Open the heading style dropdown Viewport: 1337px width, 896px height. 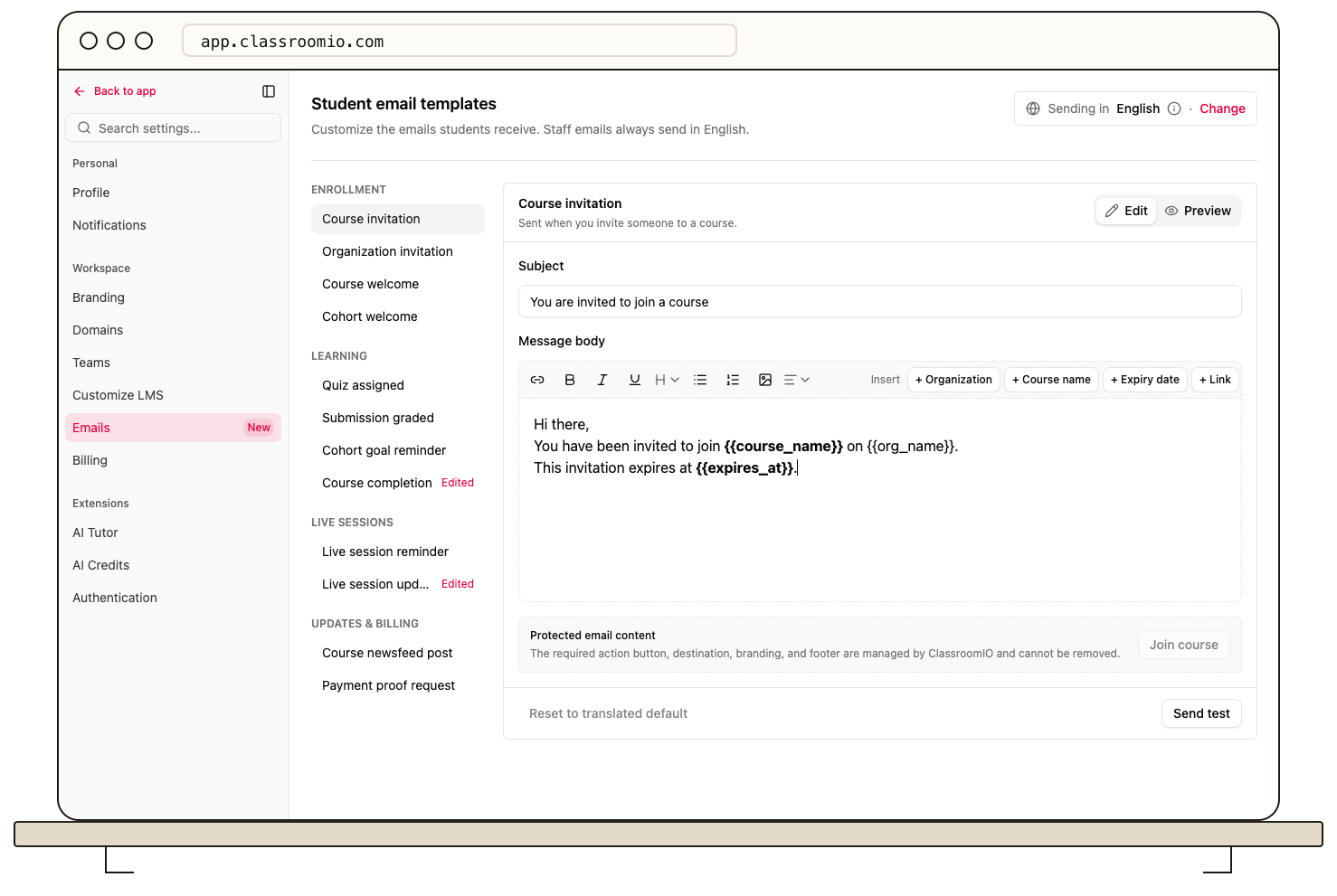(667, 380)
